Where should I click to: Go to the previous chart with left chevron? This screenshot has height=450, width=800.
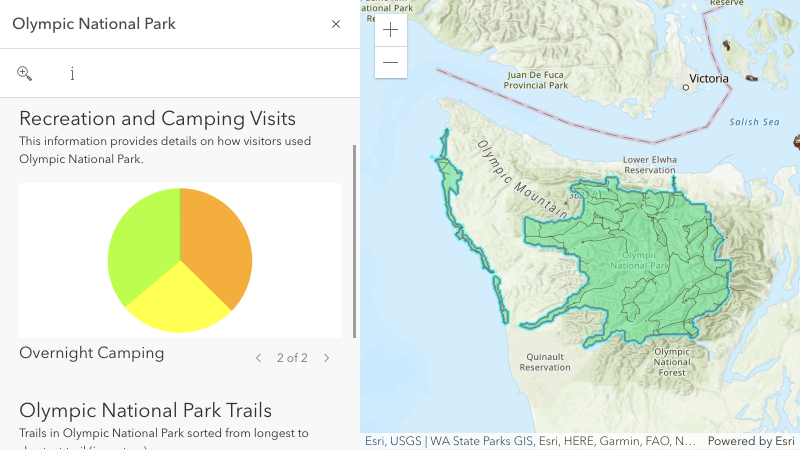click(x=258, y=358)
